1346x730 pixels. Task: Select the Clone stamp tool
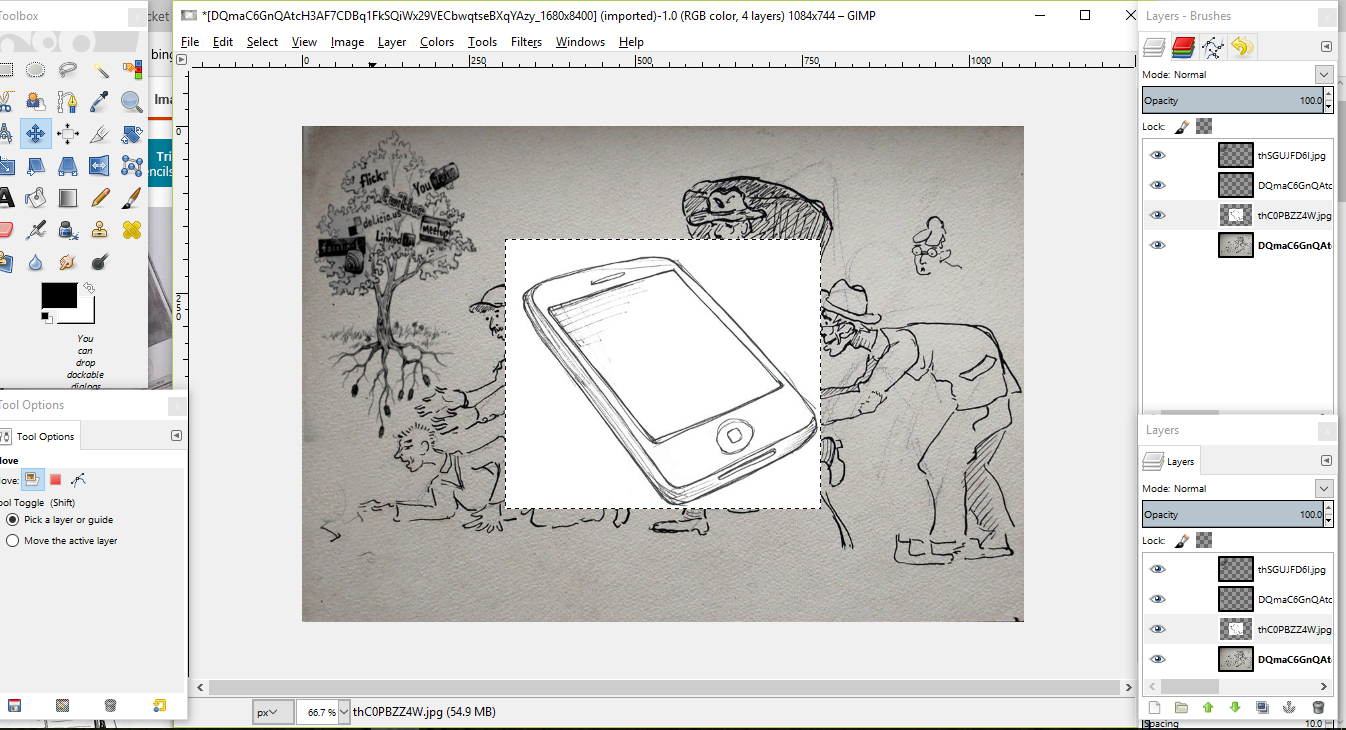[100, 230]
